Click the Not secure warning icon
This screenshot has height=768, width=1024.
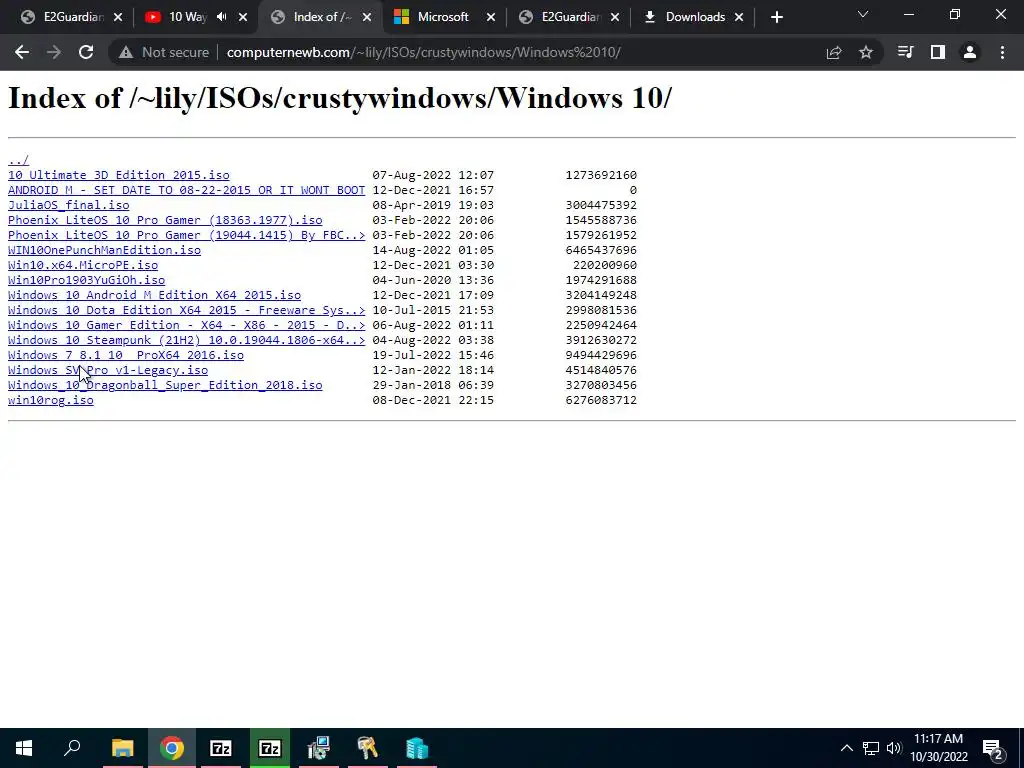[x=125, y=52]
